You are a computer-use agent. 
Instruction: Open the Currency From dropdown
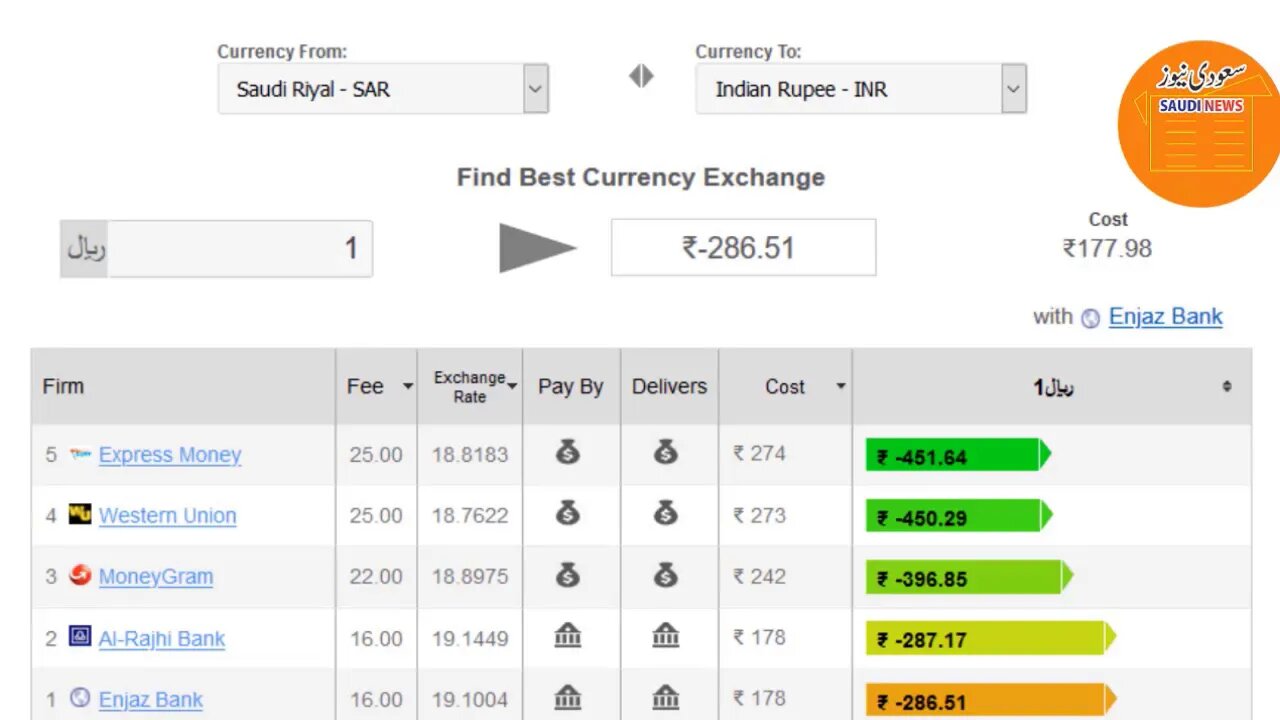383,89
